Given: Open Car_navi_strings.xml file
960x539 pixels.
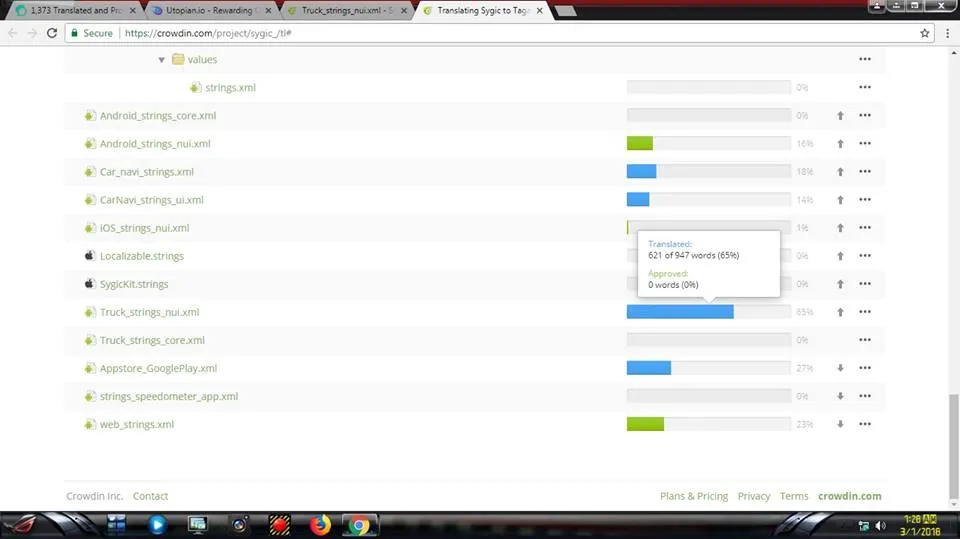Looking at the screenshot, I should (147, 172).
